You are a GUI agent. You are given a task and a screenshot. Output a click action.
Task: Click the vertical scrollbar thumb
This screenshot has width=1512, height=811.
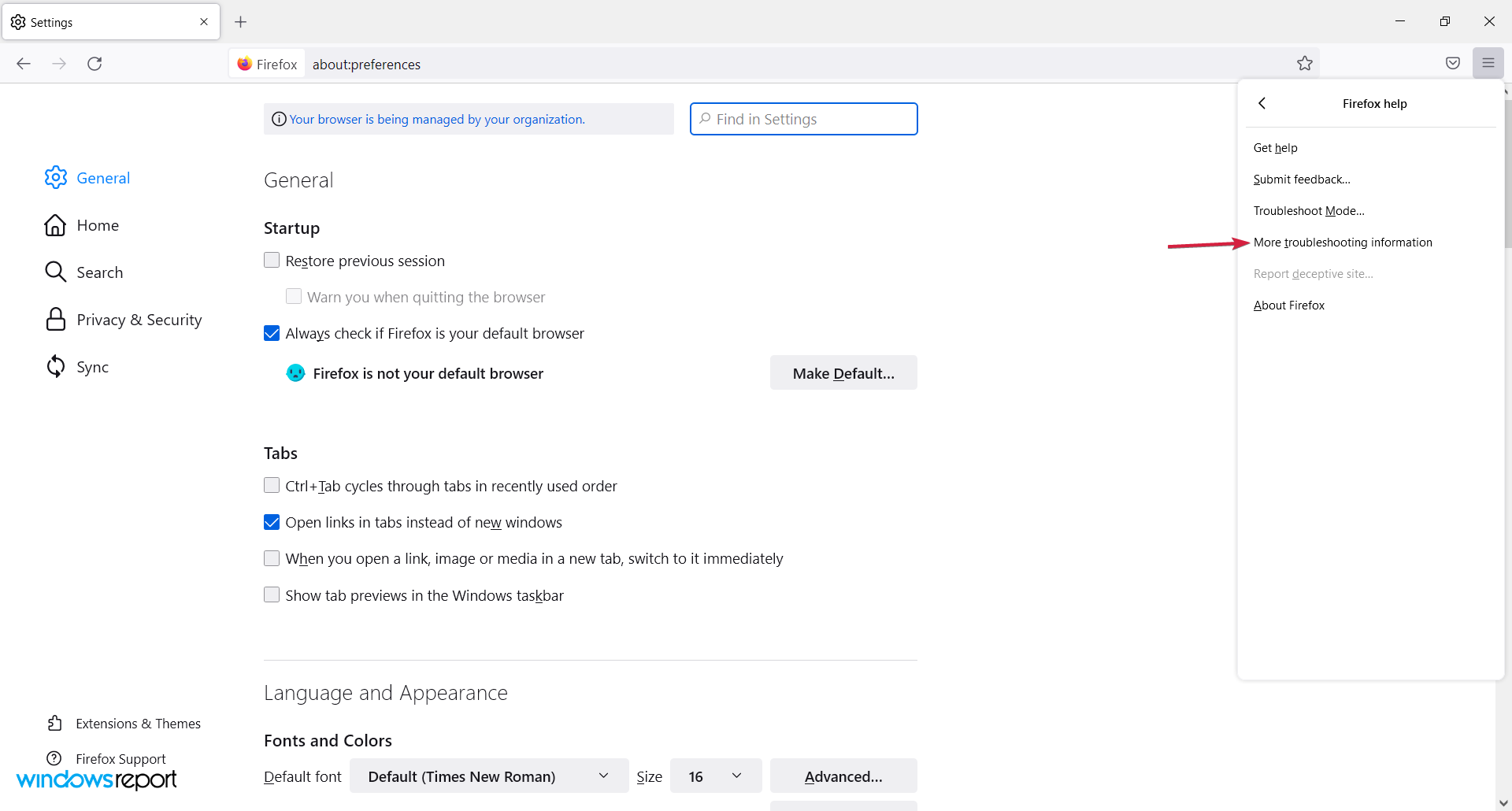point(1507,173)
